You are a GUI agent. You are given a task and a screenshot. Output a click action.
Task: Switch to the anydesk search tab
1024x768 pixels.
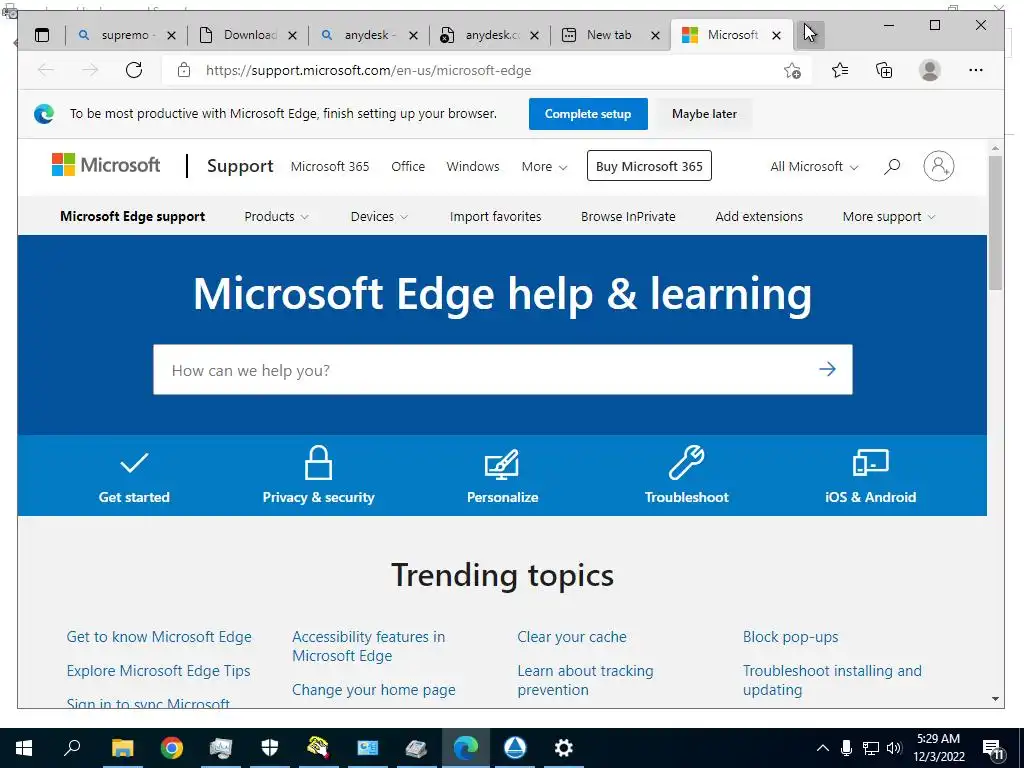tap(360, 35)
